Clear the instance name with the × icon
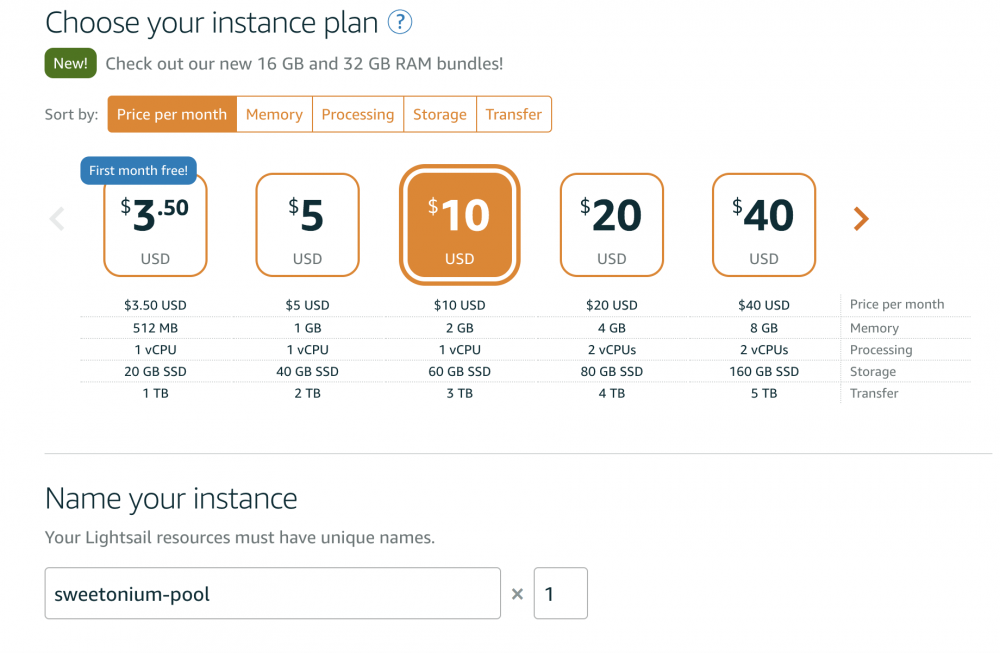 517,593
